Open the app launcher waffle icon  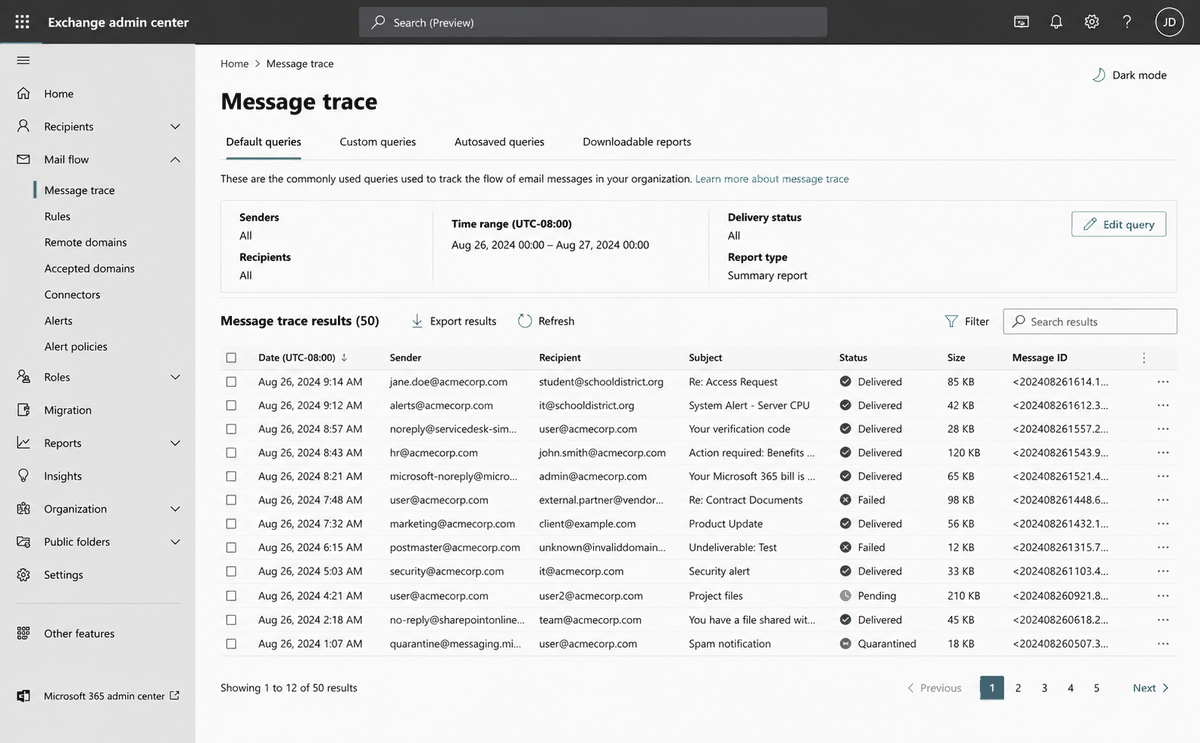pos(22,22)
